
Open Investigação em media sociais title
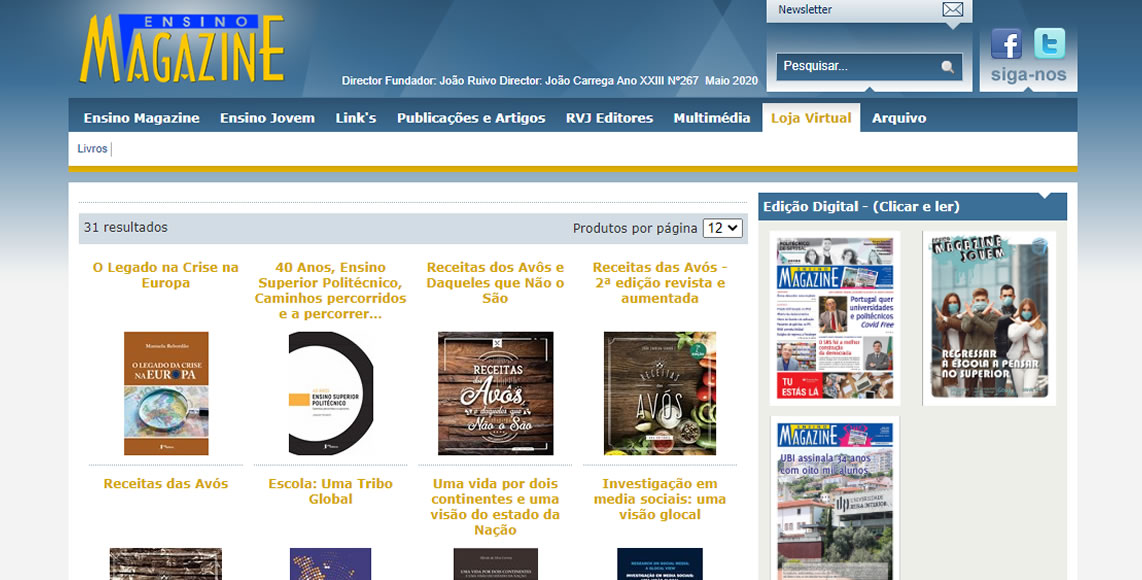[x=660, y=499]
